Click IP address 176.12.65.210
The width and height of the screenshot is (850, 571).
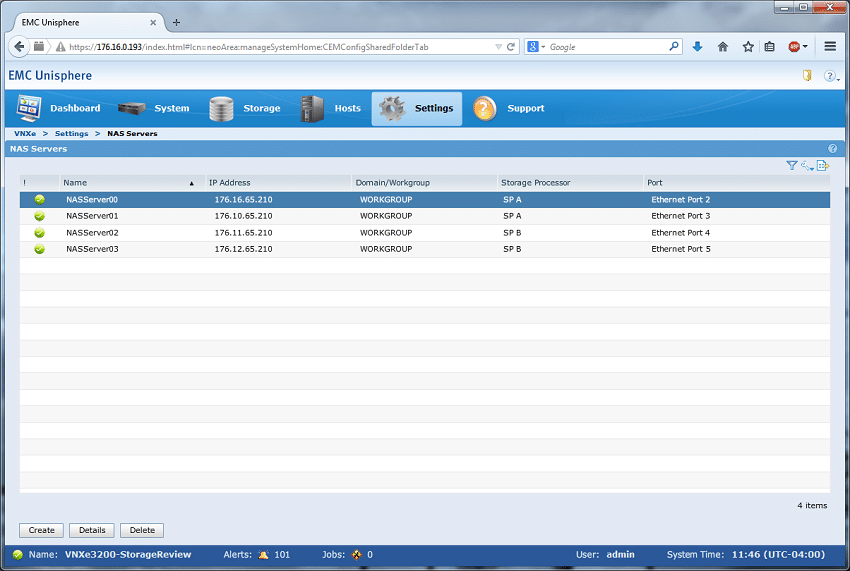click(243, 249)
